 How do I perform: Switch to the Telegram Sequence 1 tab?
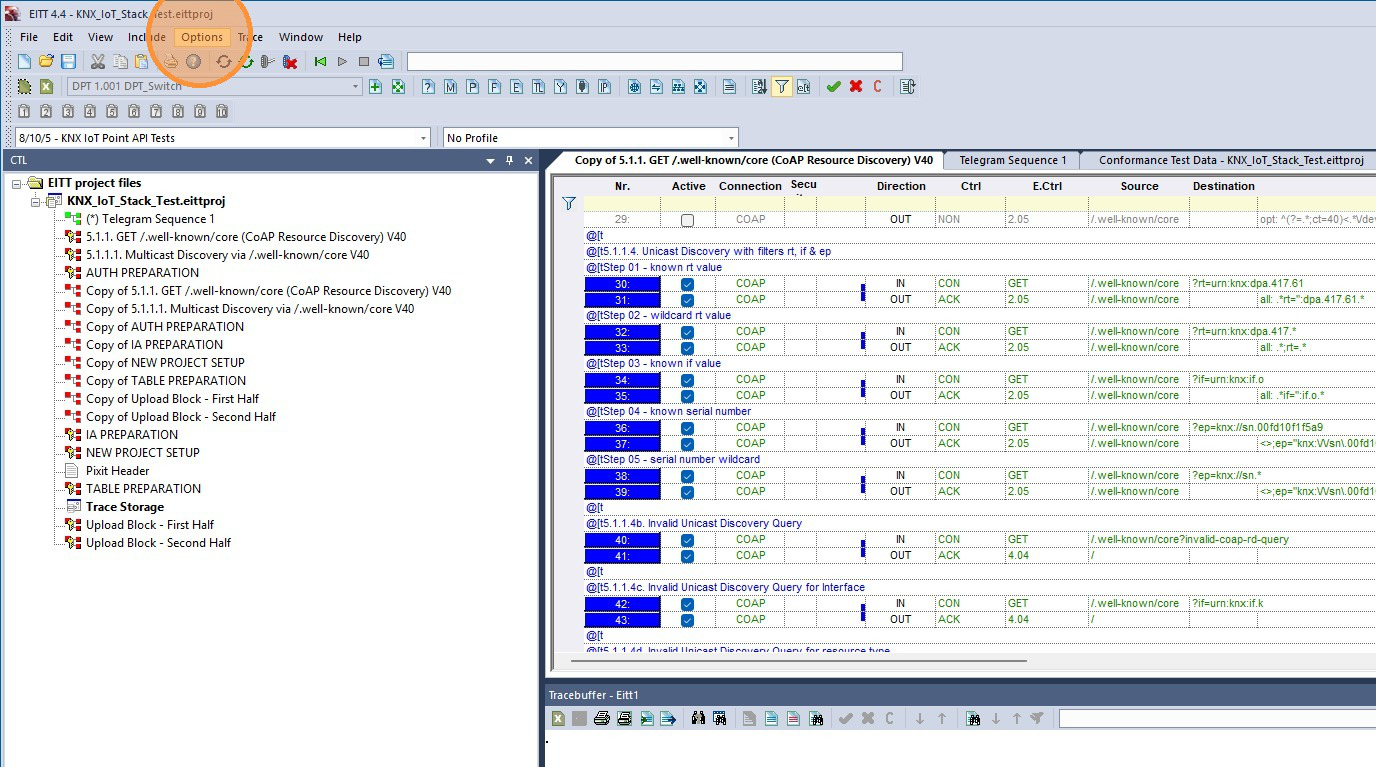point(1012,160)
